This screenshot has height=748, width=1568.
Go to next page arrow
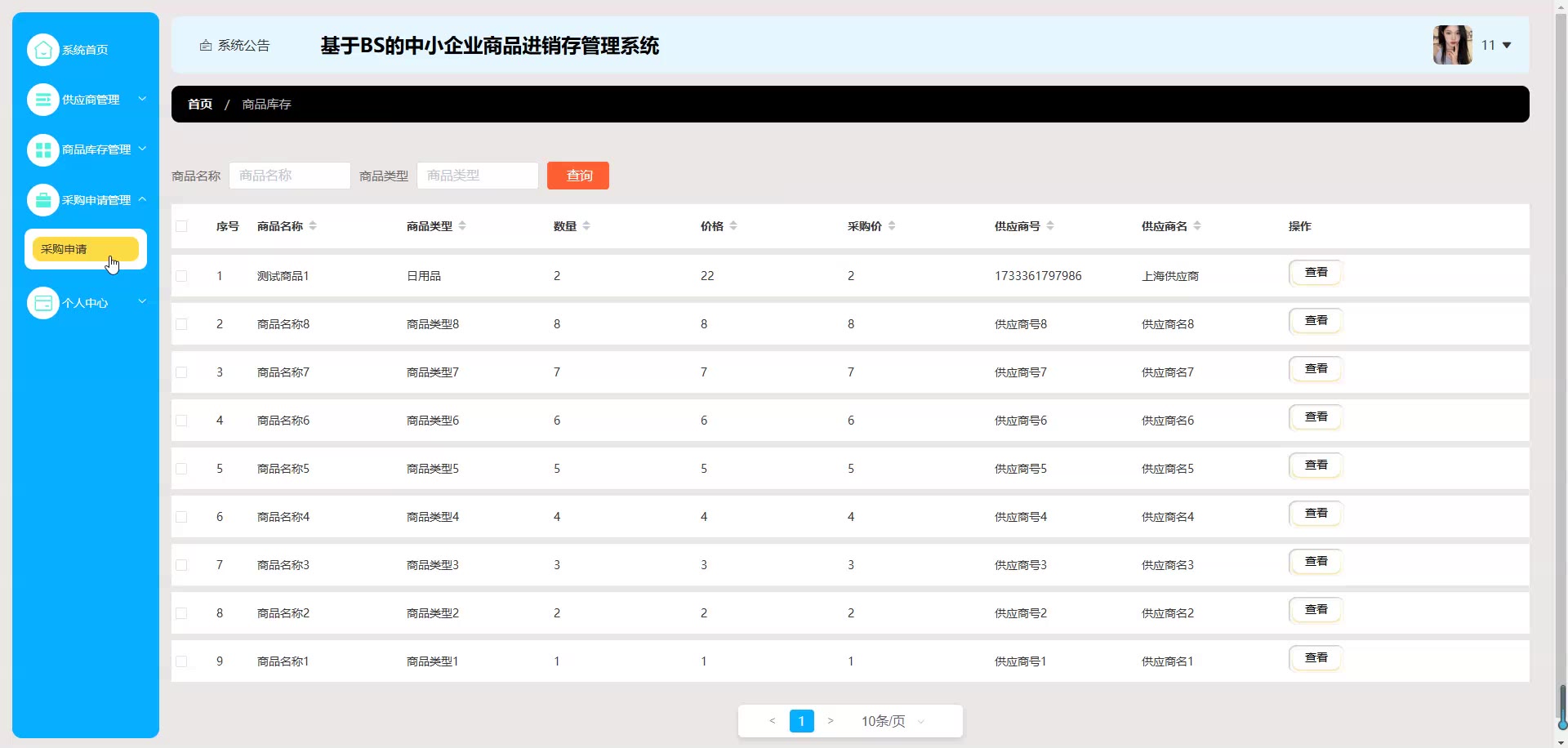tap(831, 721)
